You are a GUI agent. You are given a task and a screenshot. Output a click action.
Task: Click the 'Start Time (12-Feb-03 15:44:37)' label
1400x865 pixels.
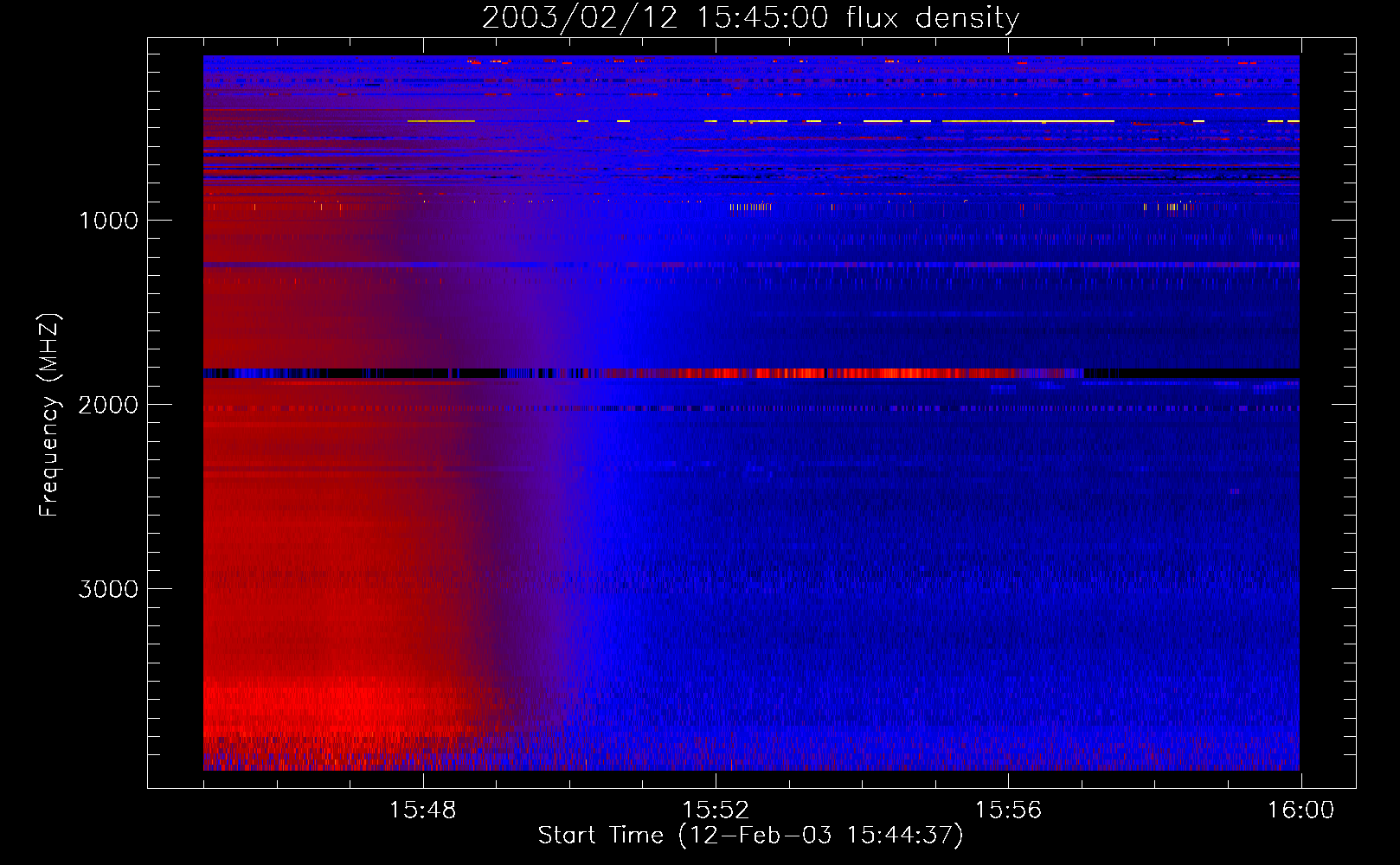click(x=750, y=836)
